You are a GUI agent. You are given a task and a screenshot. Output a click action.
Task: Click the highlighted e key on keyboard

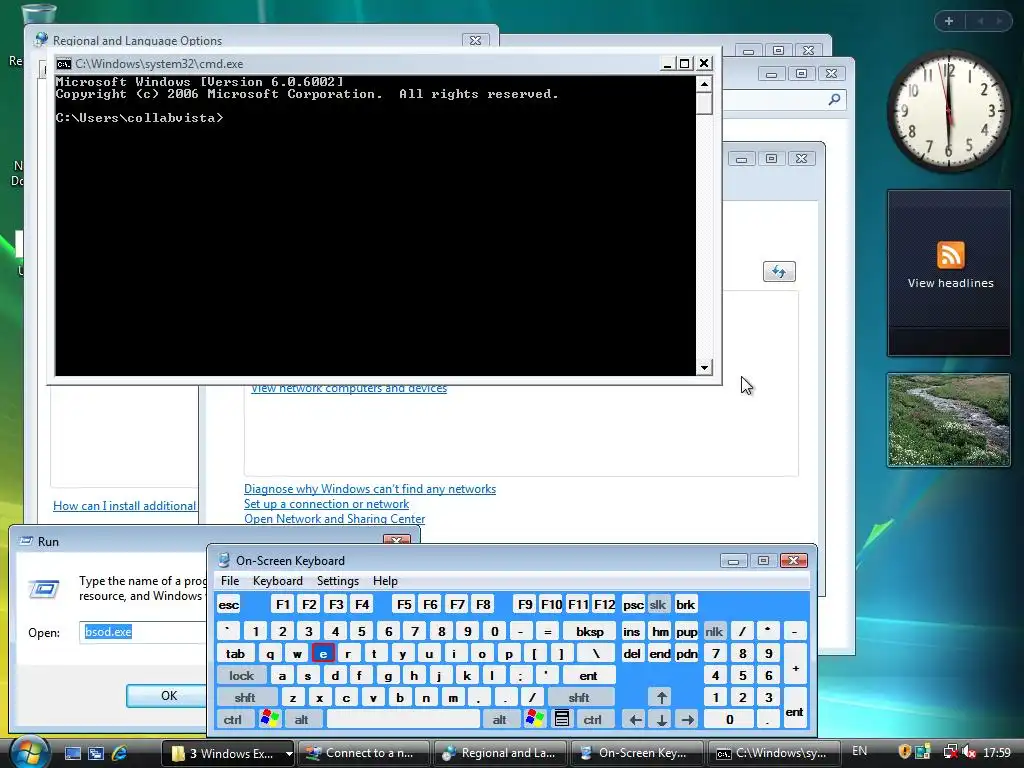[323, 653]
